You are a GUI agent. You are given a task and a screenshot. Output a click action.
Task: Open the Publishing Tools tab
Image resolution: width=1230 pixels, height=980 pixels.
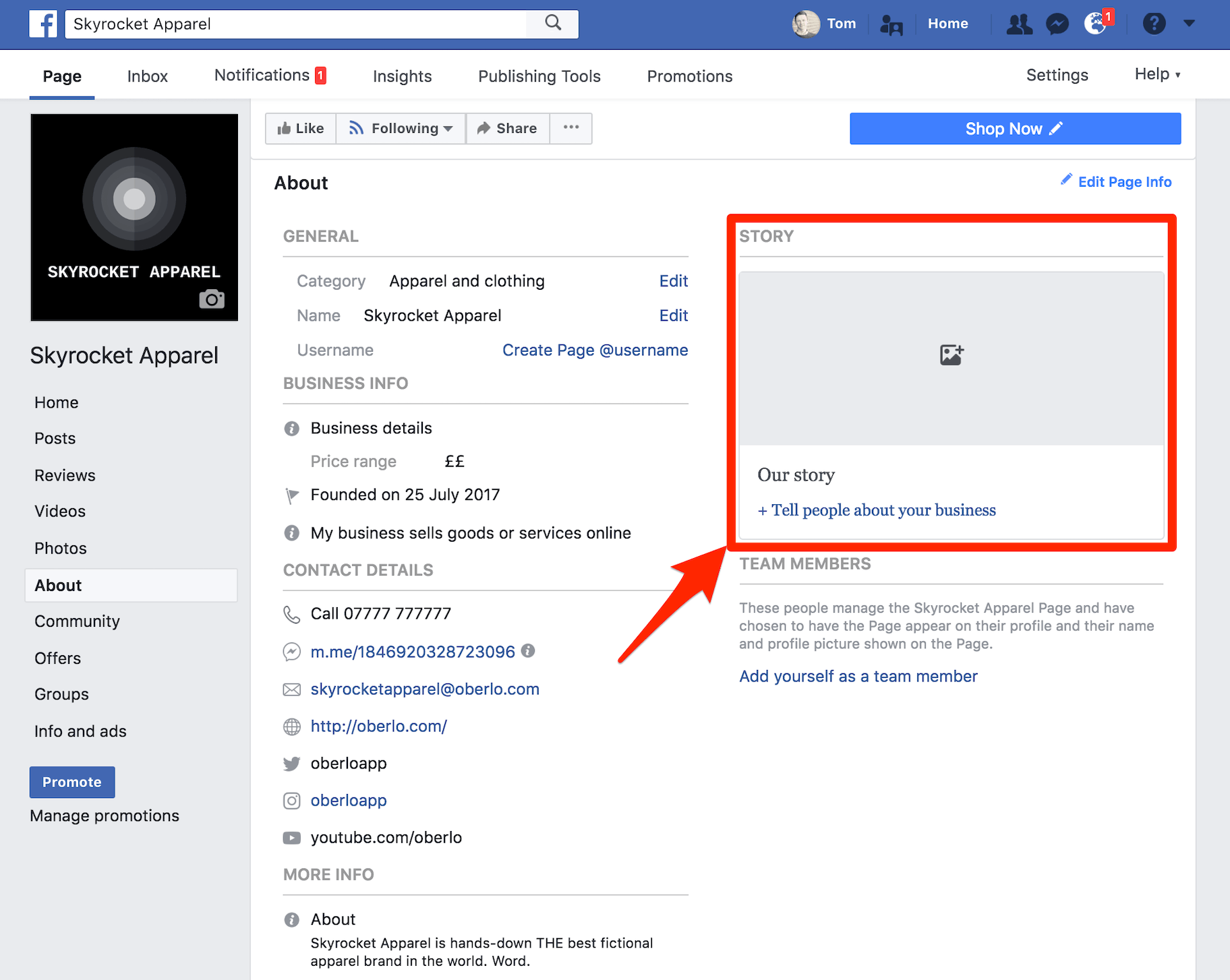pos(539,75)
